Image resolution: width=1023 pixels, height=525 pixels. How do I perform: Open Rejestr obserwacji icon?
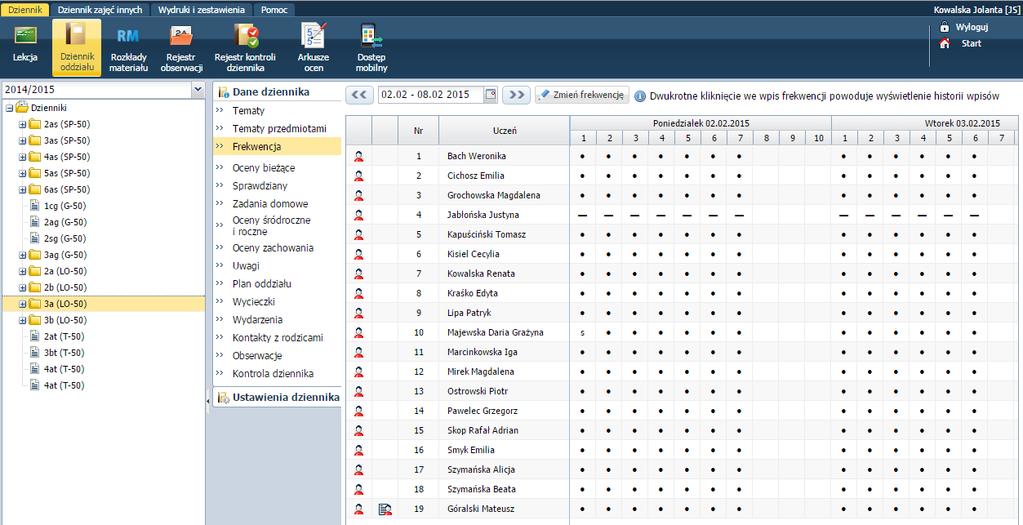tap(181, 48)
